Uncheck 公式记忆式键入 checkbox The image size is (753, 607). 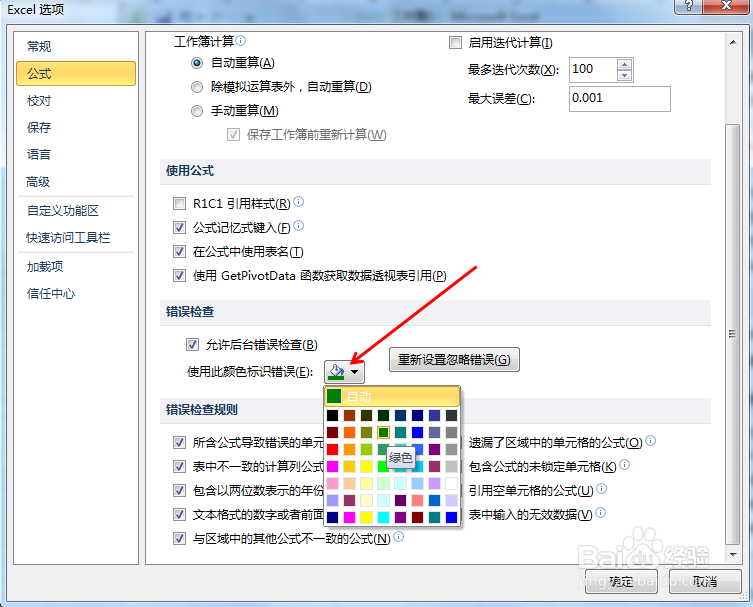point(180,228)
